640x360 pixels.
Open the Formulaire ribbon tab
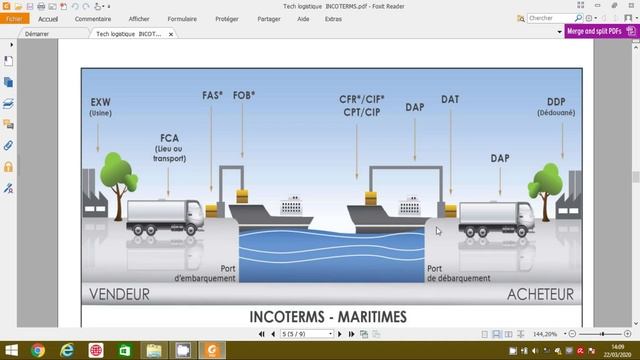point(182,19)
